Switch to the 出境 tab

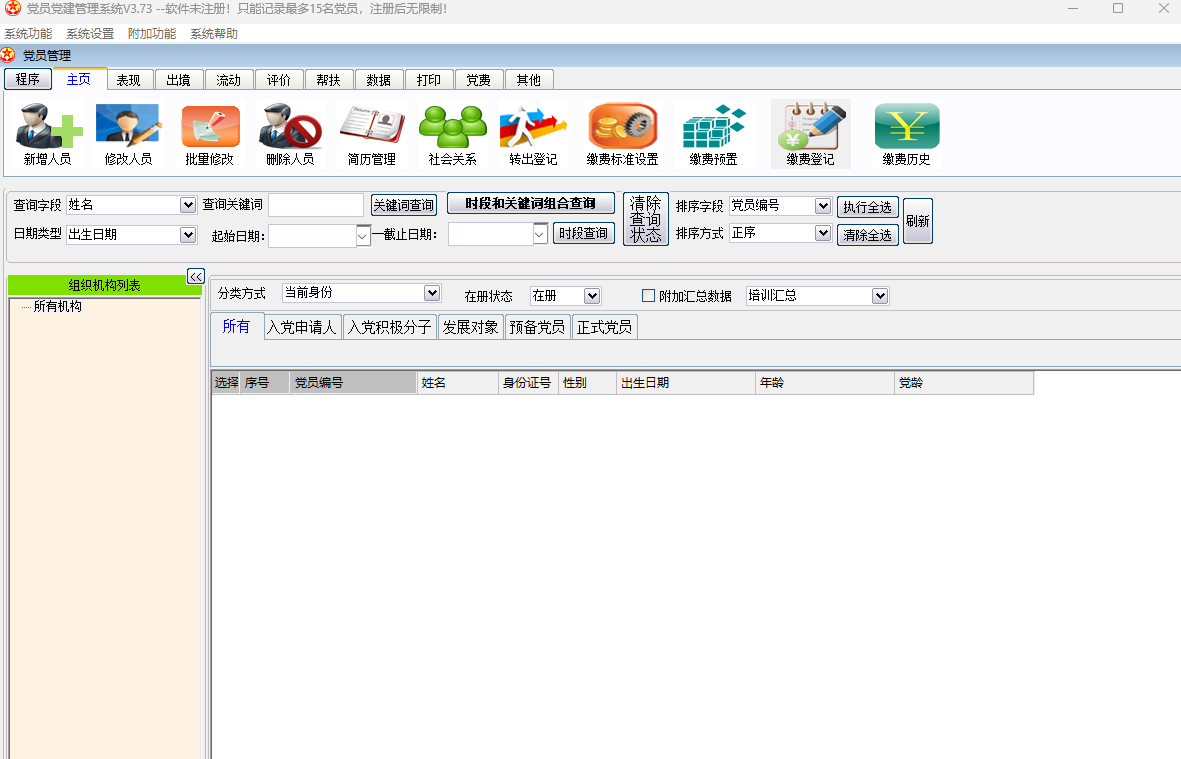point(179,80)
